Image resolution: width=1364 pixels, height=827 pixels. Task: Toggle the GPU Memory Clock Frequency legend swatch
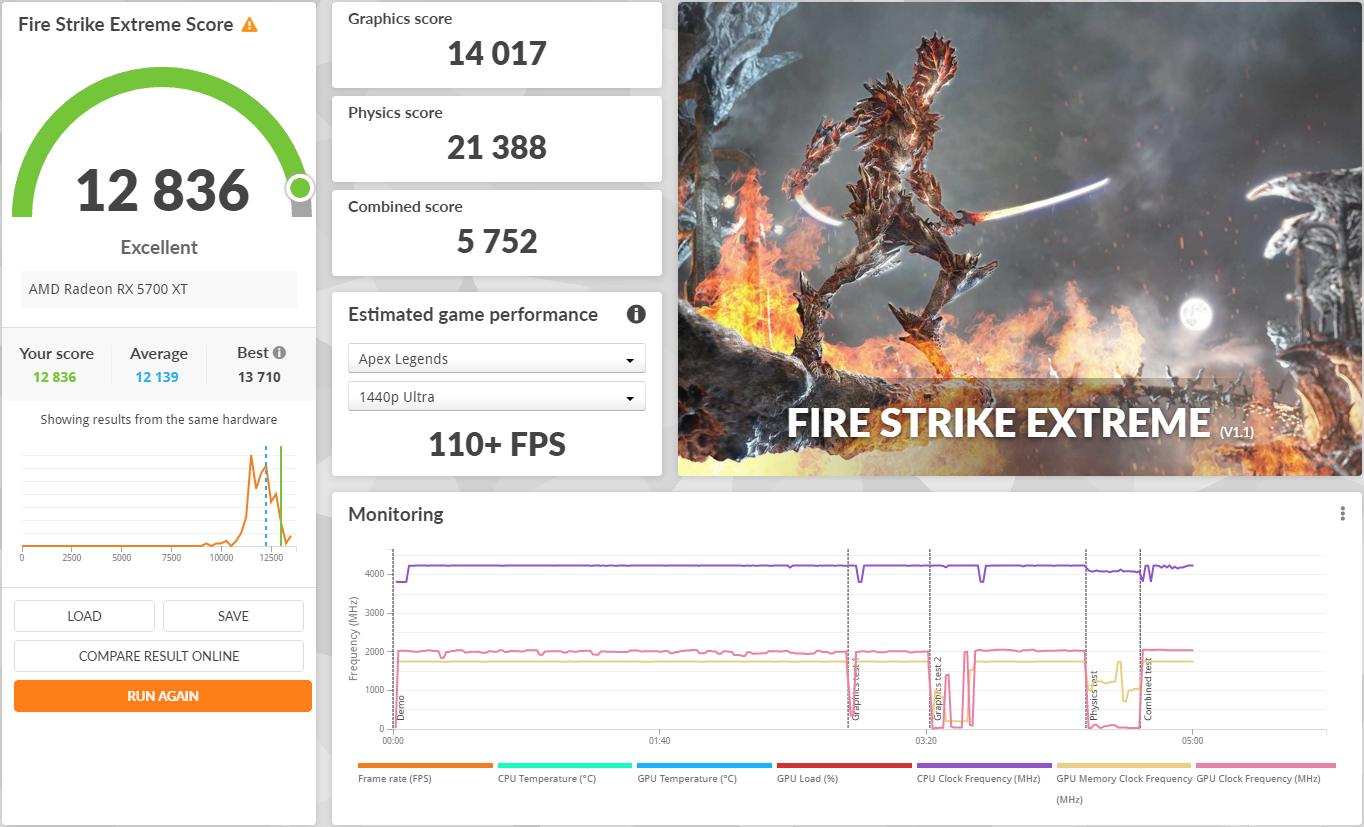coord(1124,765)
